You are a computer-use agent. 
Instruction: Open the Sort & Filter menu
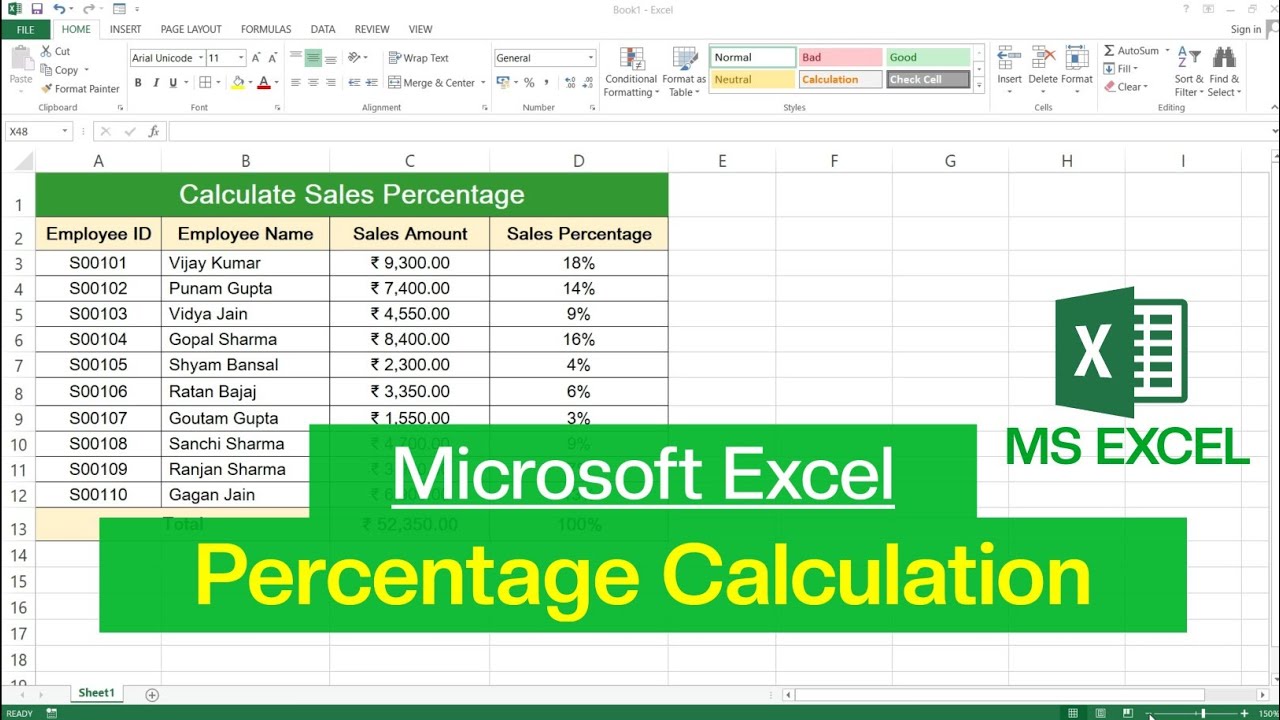tap(1190, 72)
